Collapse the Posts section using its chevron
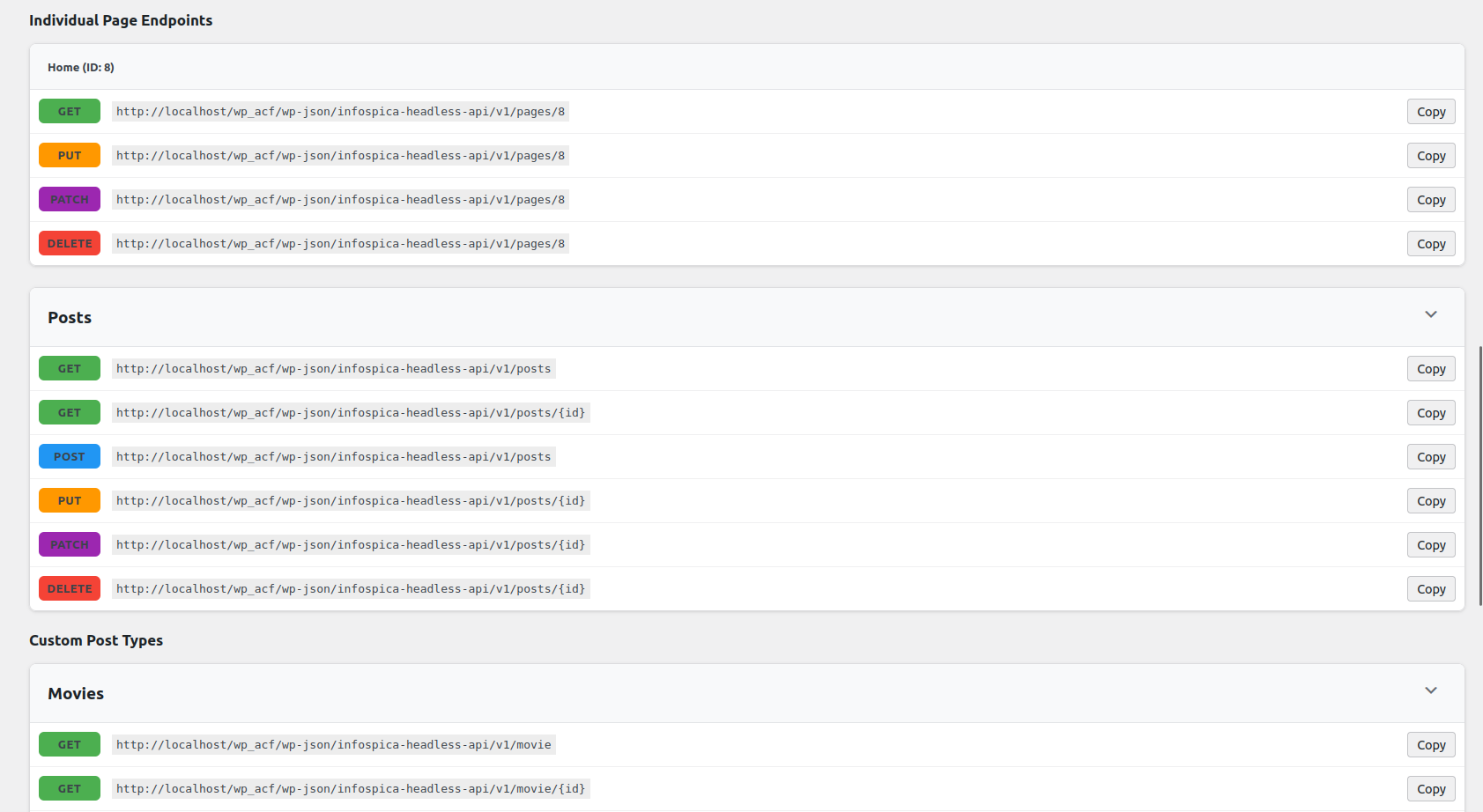Image resolution: width=1483 pixels, height=812 pixels. point(1431,314)
